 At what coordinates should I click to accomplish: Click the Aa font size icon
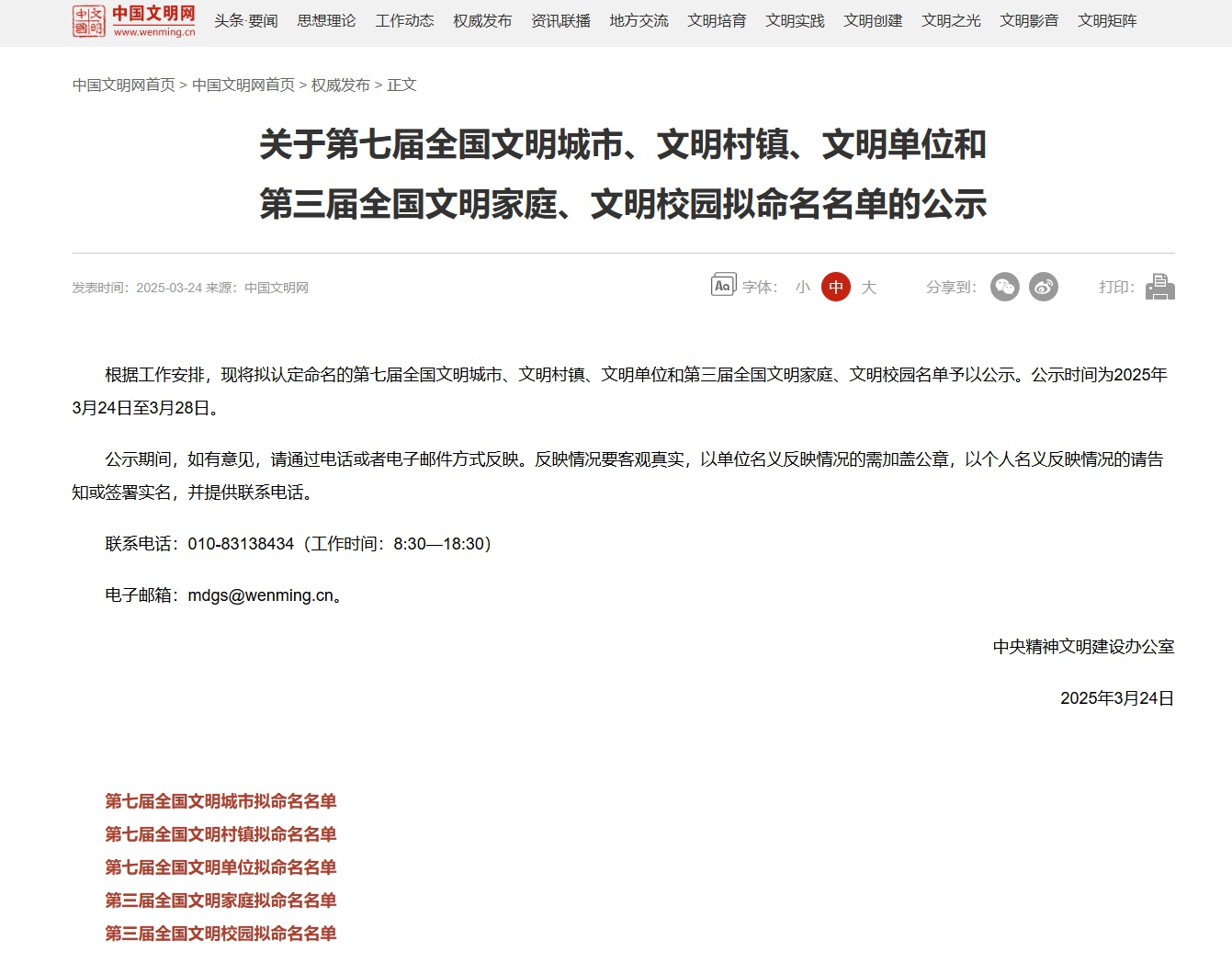pyautogui.click(x=723, y=286)
